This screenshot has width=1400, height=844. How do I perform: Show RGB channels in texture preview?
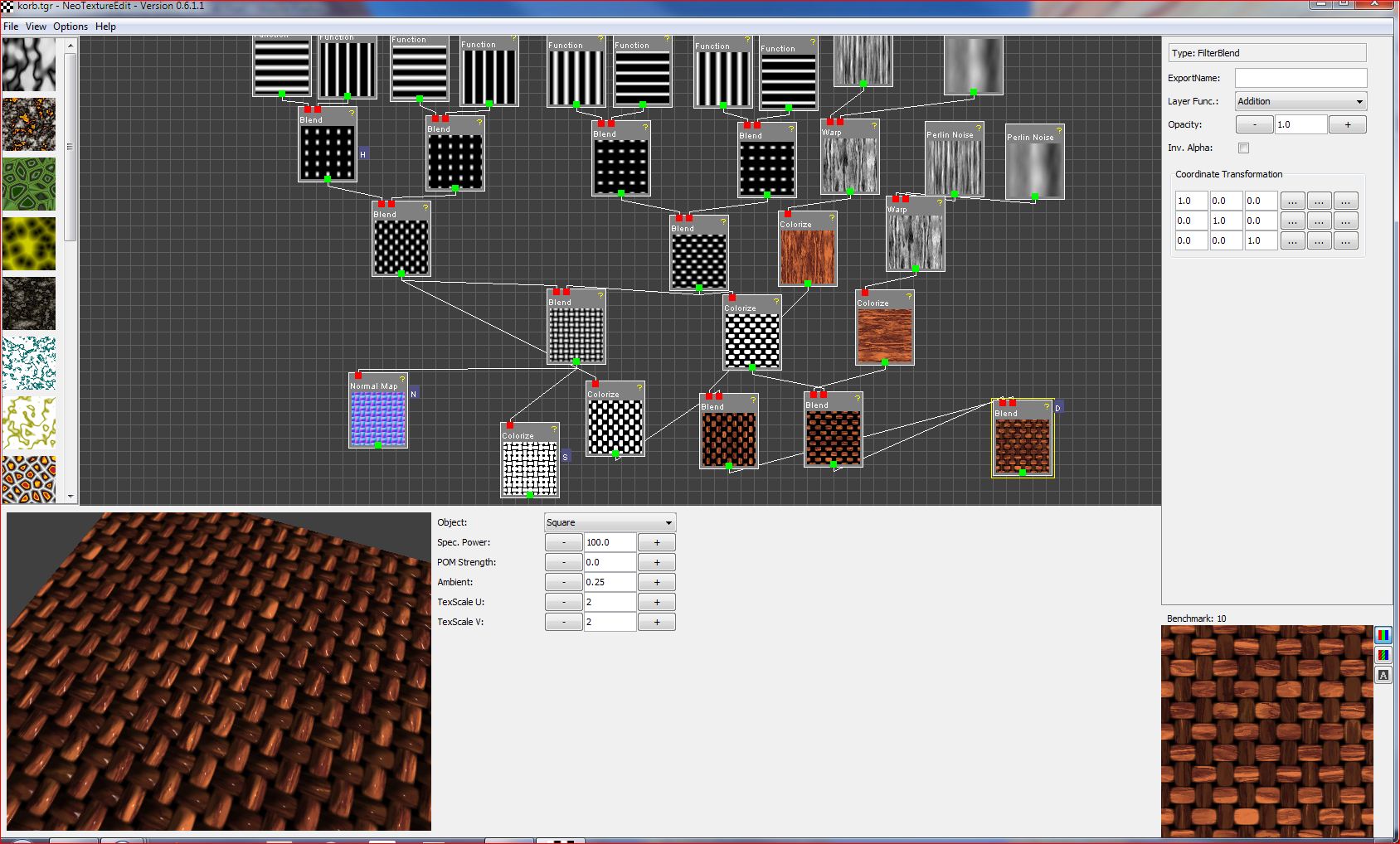point(1383,635)
